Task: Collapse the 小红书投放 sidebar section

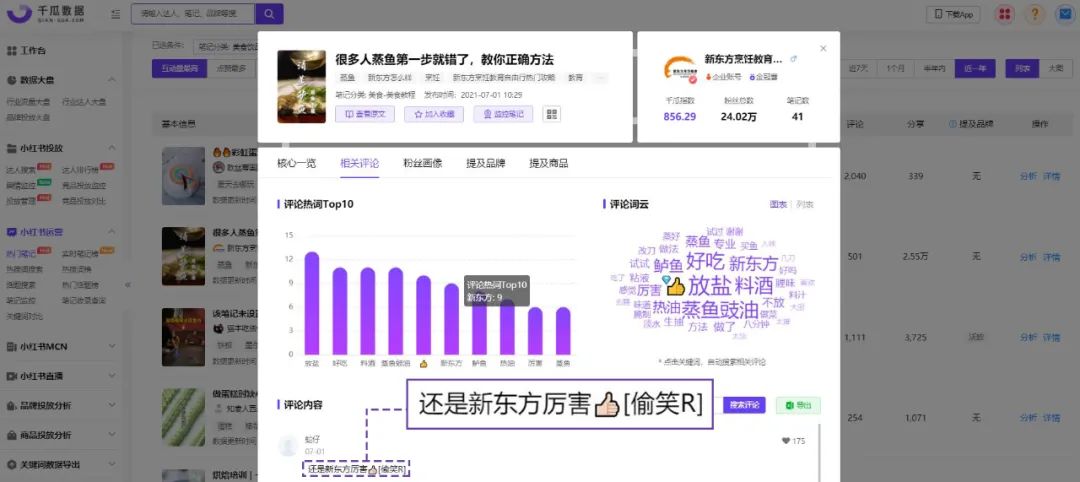Action: [x=112, y=148]
